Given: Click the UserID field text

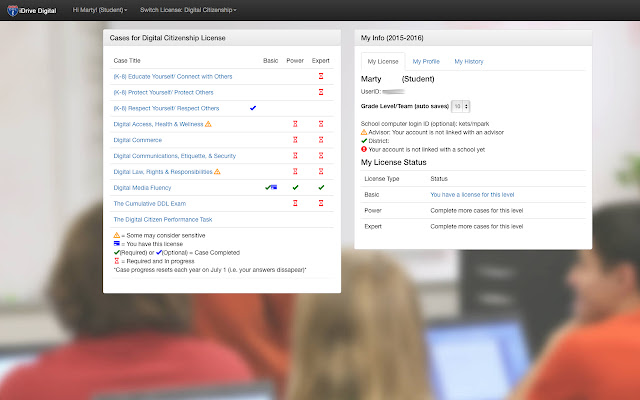Looking at the screenshot, I should tap(383, 91).
